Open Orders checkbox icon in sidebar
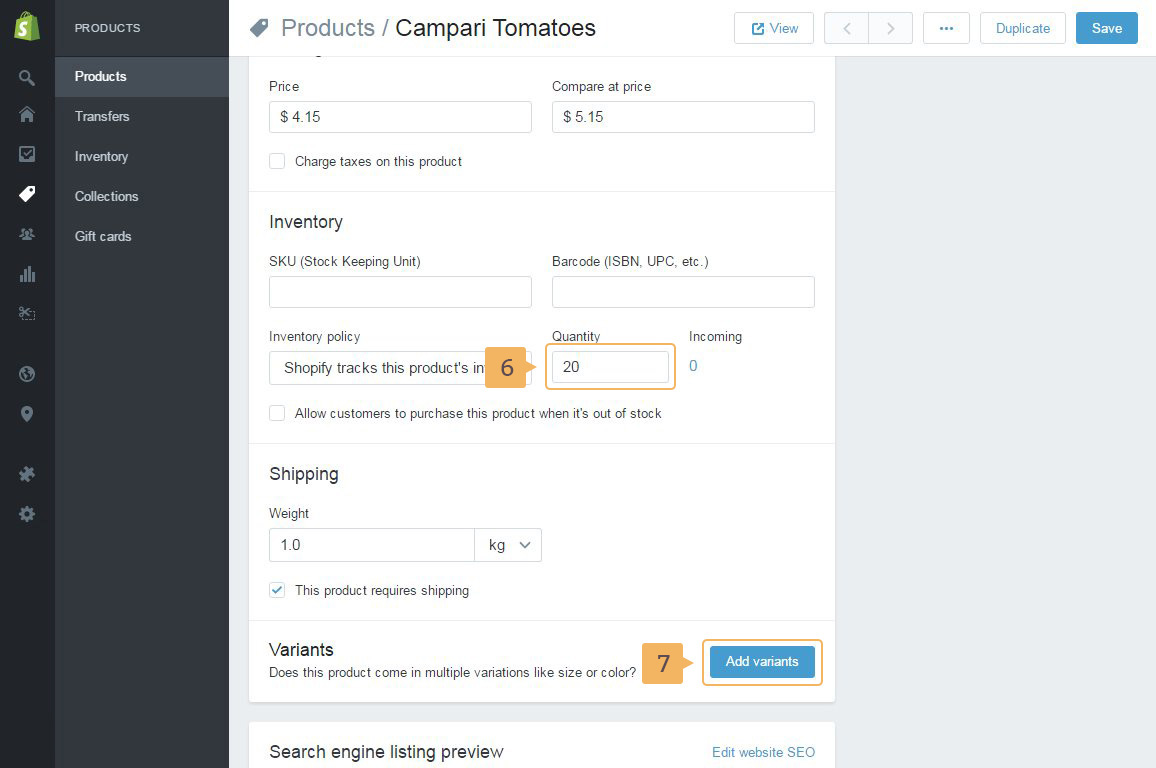 (27, 154)
